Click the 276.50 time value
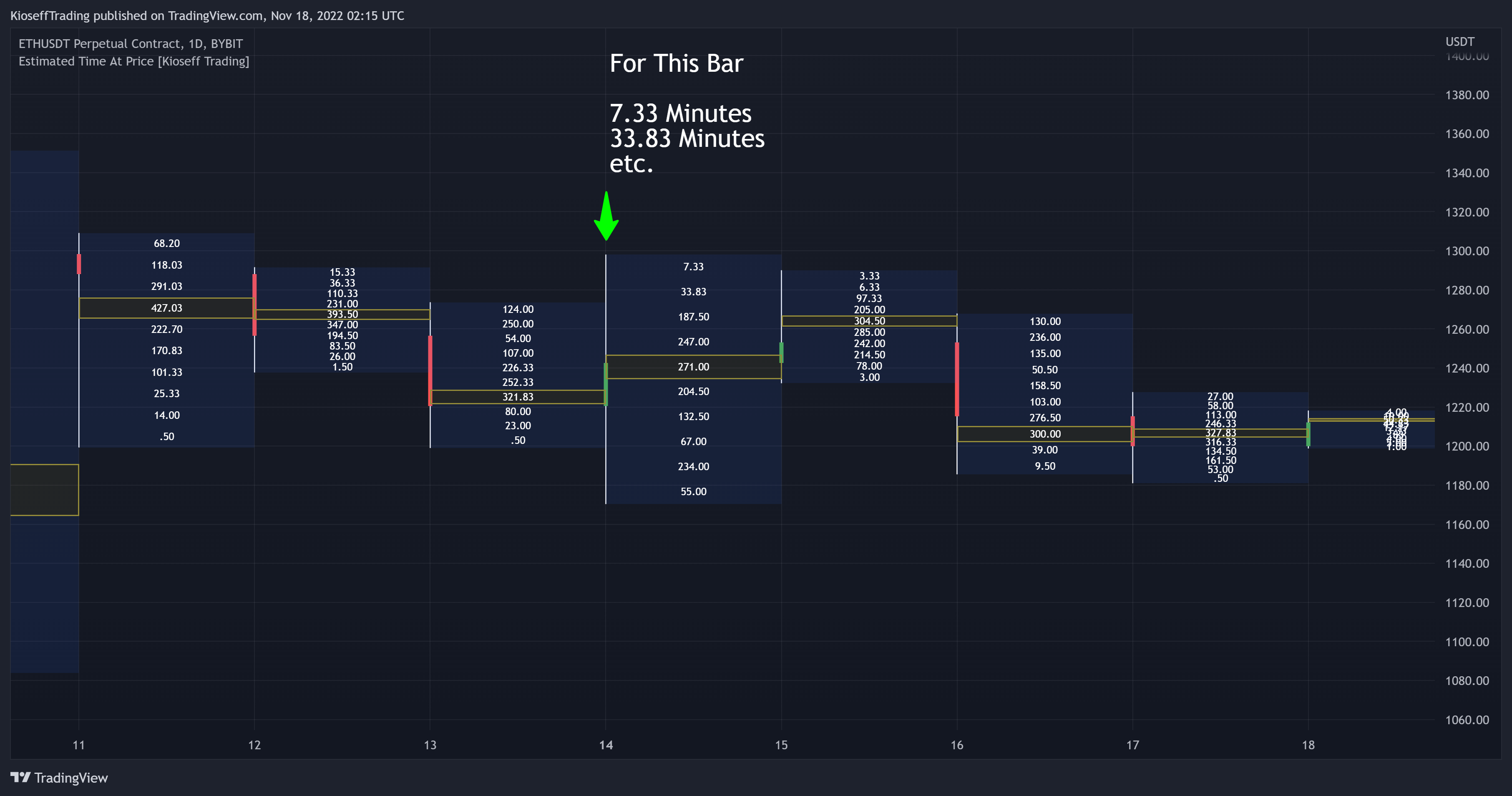 coord(1045,418)
